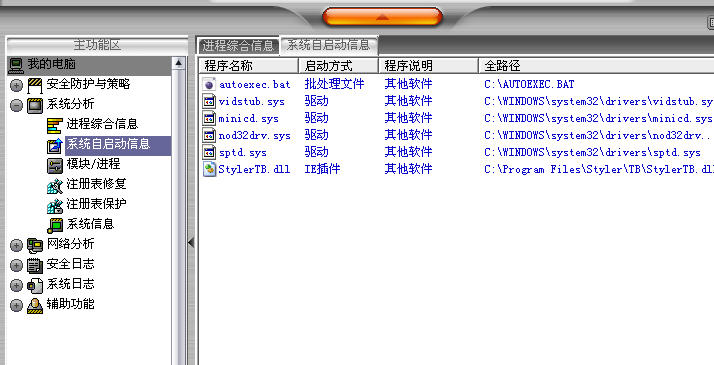Click the sptd.sys full path cell

[592, 152]
